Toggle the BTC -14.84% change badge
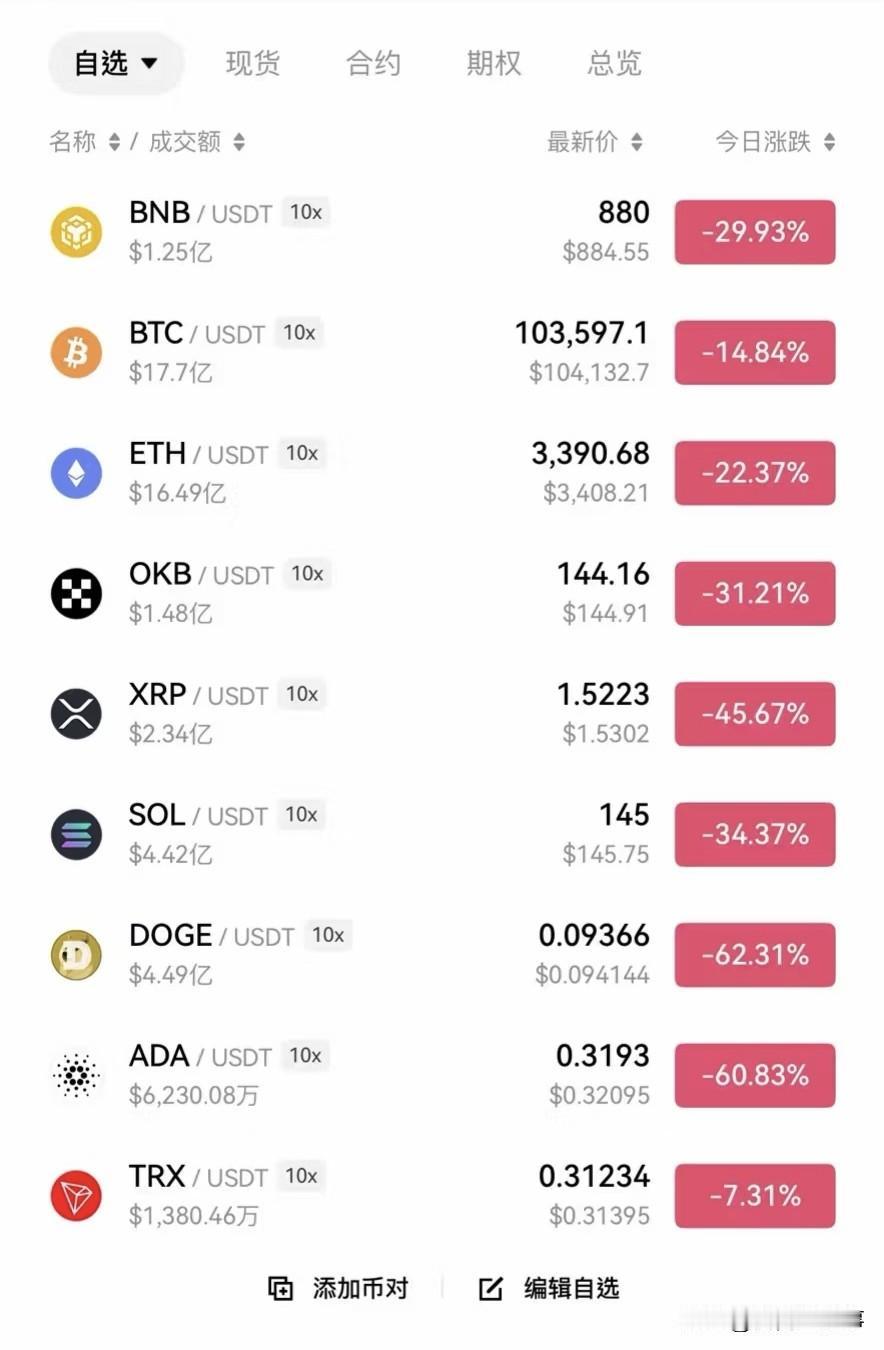Screen dimensions: 884x1350 (x=754, y=352)
